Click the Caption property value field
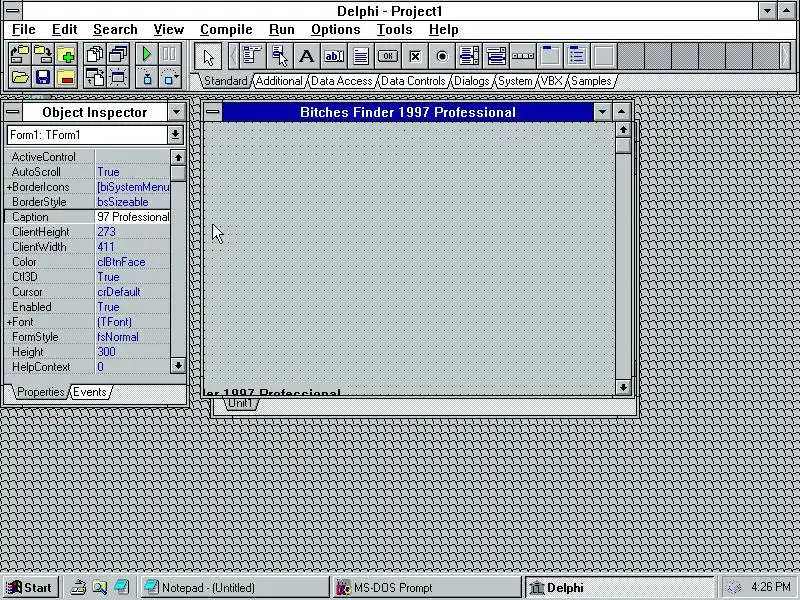Image resolution: width=800 pixels, height=600 pixels. click(133, 217)
